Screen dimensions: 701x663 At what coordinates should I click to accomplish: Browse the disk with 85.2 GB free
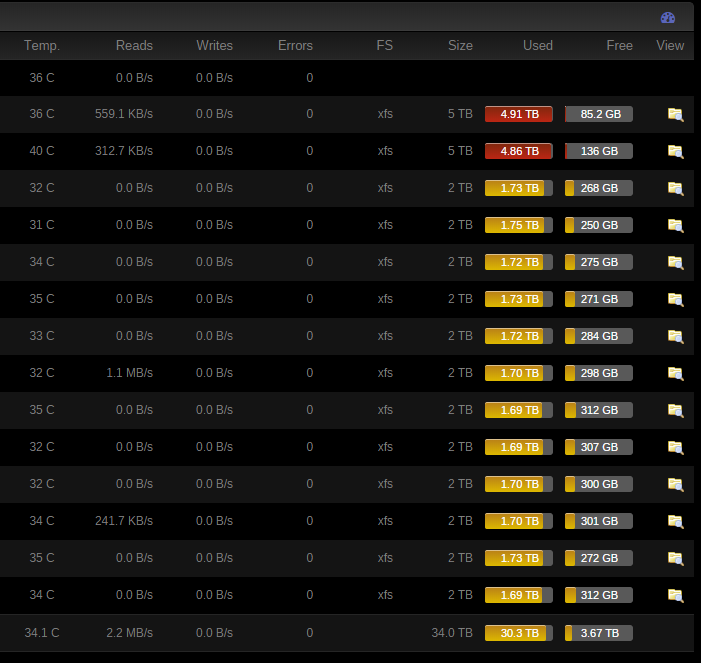(676, 114)
